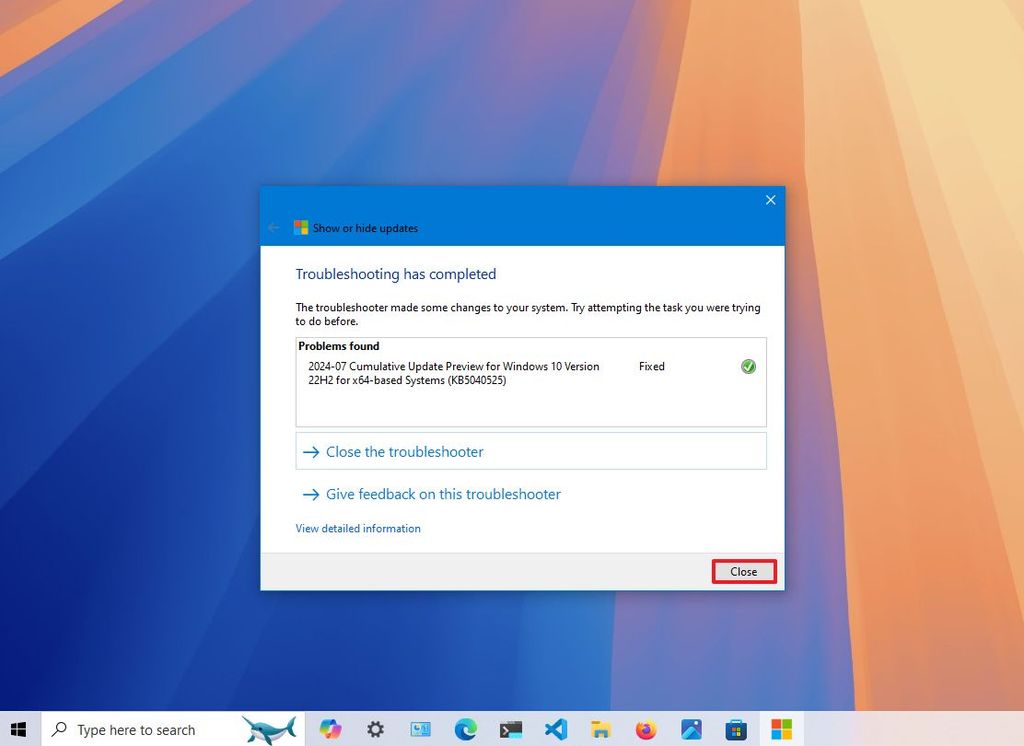Open File Explorer from the taskbar
The height and width of the screenshot is (746, 1024).
(x=601, y=729)
